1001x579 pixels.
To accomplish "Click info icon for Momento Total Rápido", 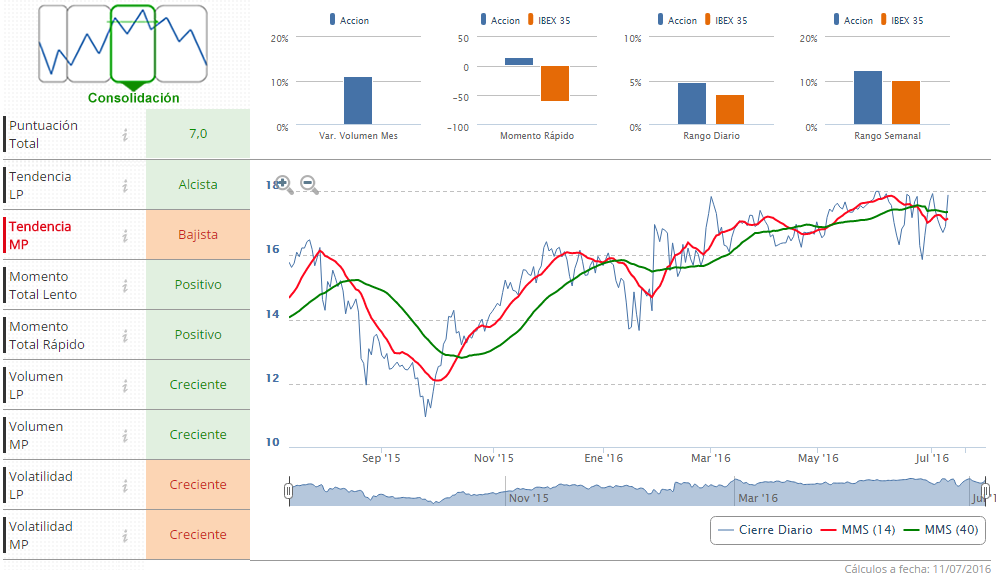I will point(125,335).
